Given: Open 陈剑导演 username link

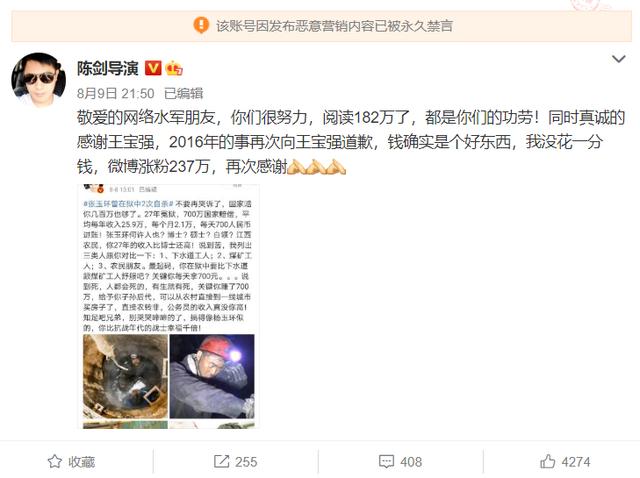Looking at the screenshot, I should (x=108, y=68).
